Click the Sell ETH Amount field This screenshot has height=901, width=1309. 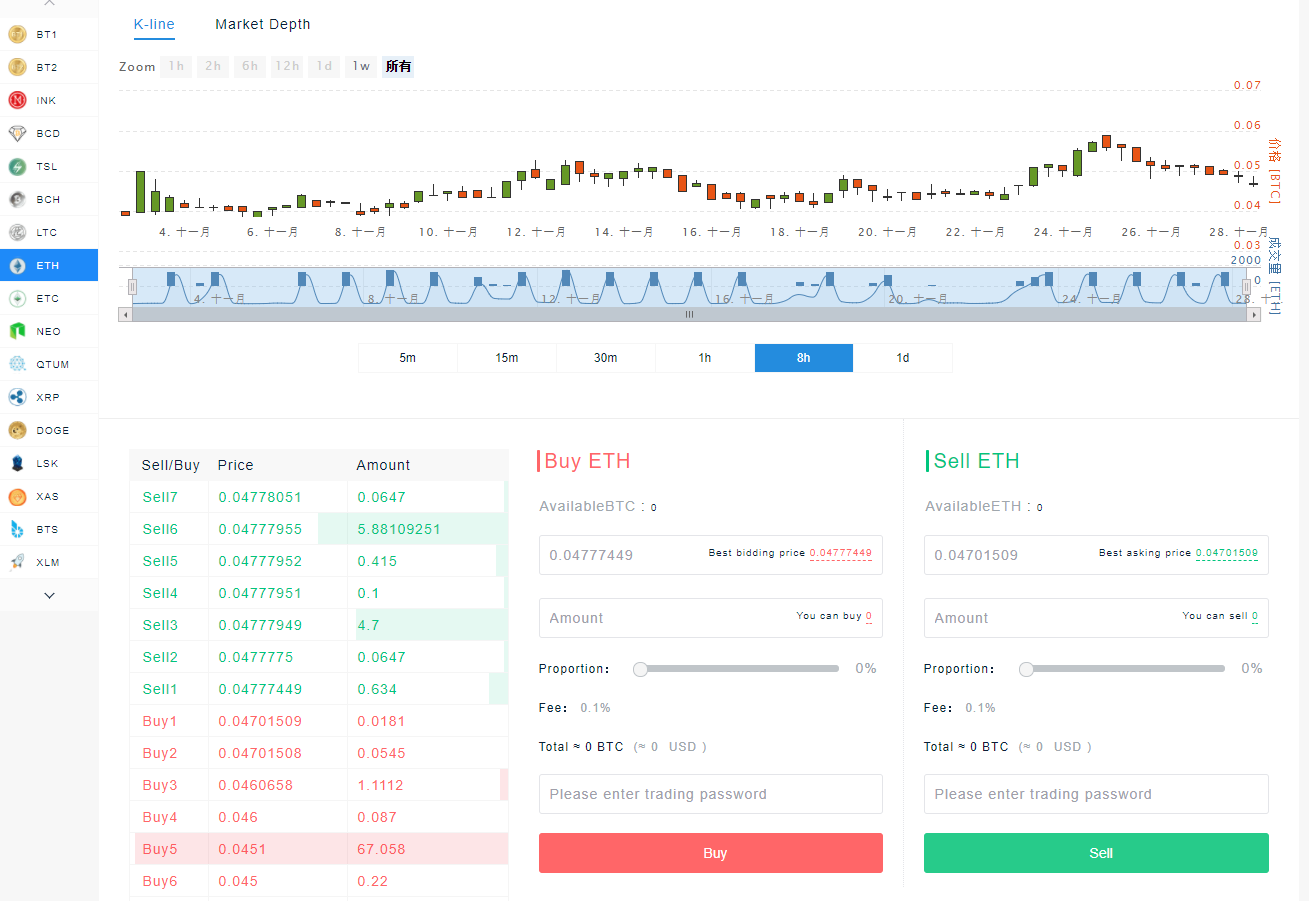[x=1096, y=618]
